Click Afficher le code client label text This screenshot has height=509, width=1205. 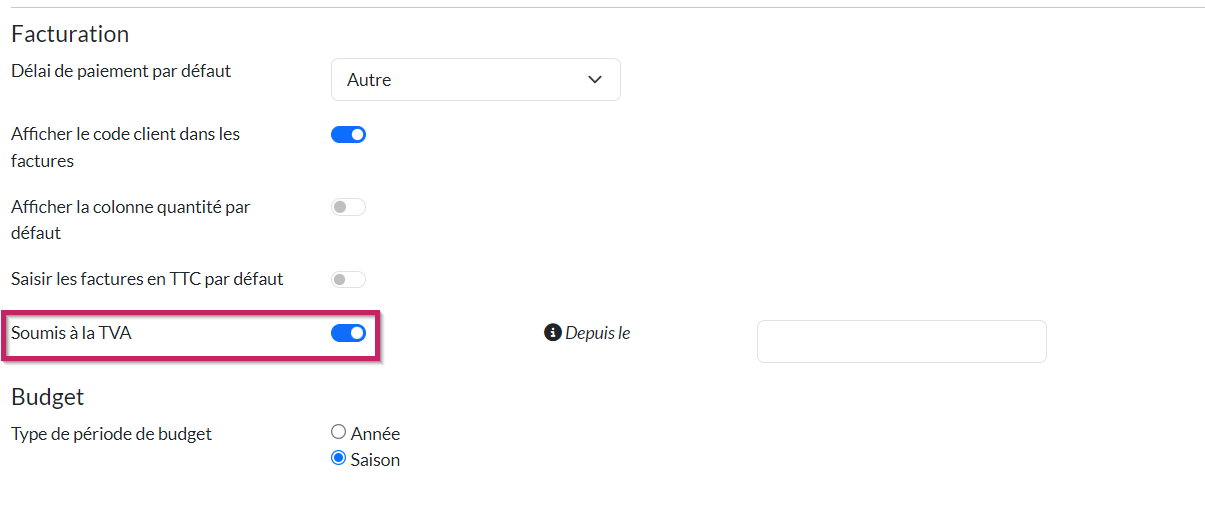click(125, 134)
